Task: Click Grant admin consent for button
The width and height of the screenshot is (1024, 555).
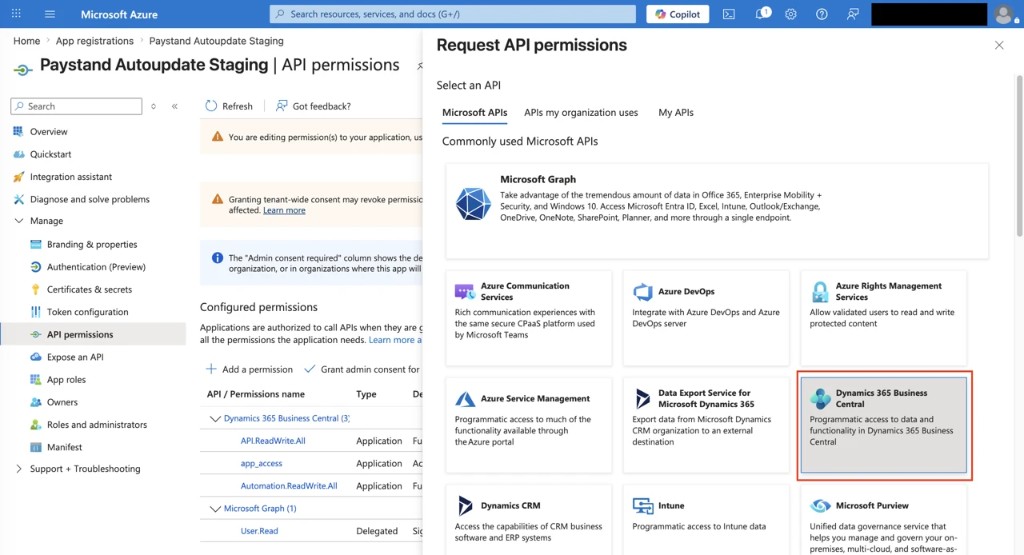Action: point(362,369)
